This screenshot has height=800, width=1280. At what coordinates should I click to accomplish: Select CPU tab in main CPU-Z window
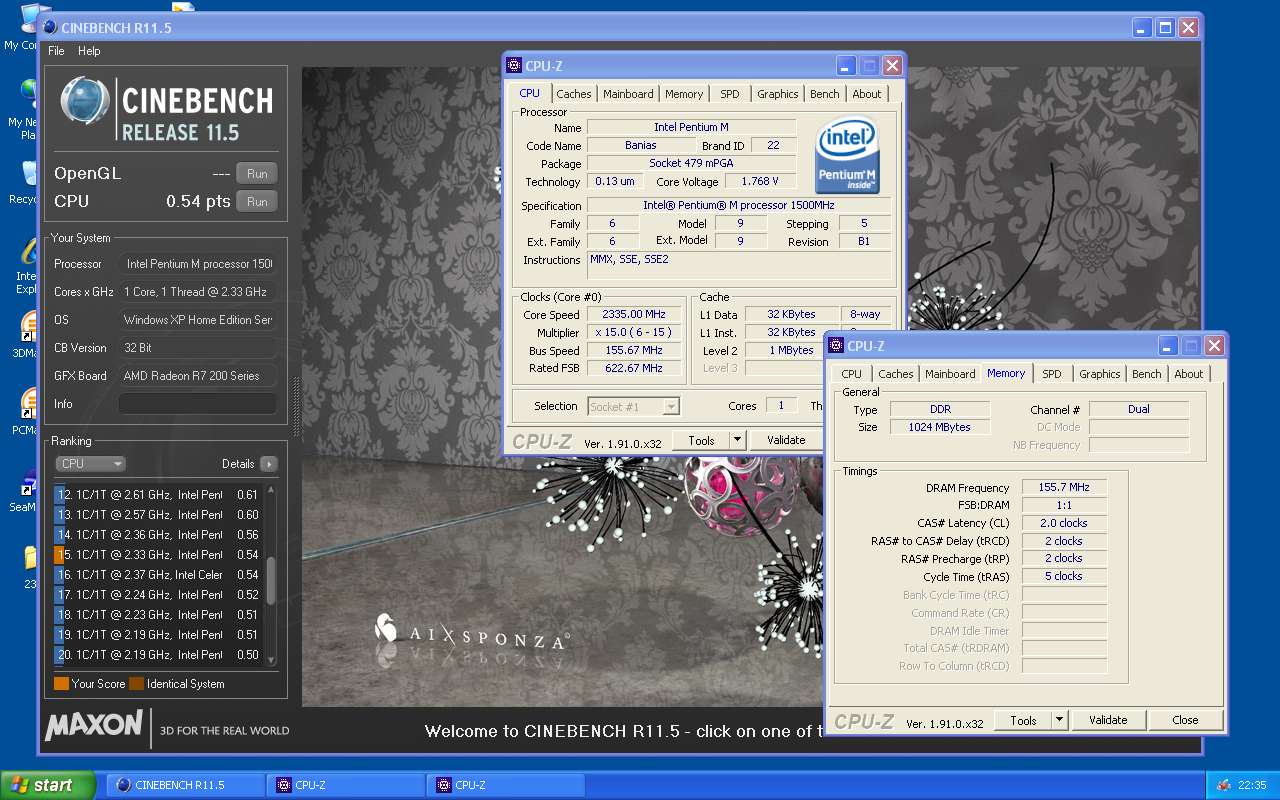coord(530,93)
